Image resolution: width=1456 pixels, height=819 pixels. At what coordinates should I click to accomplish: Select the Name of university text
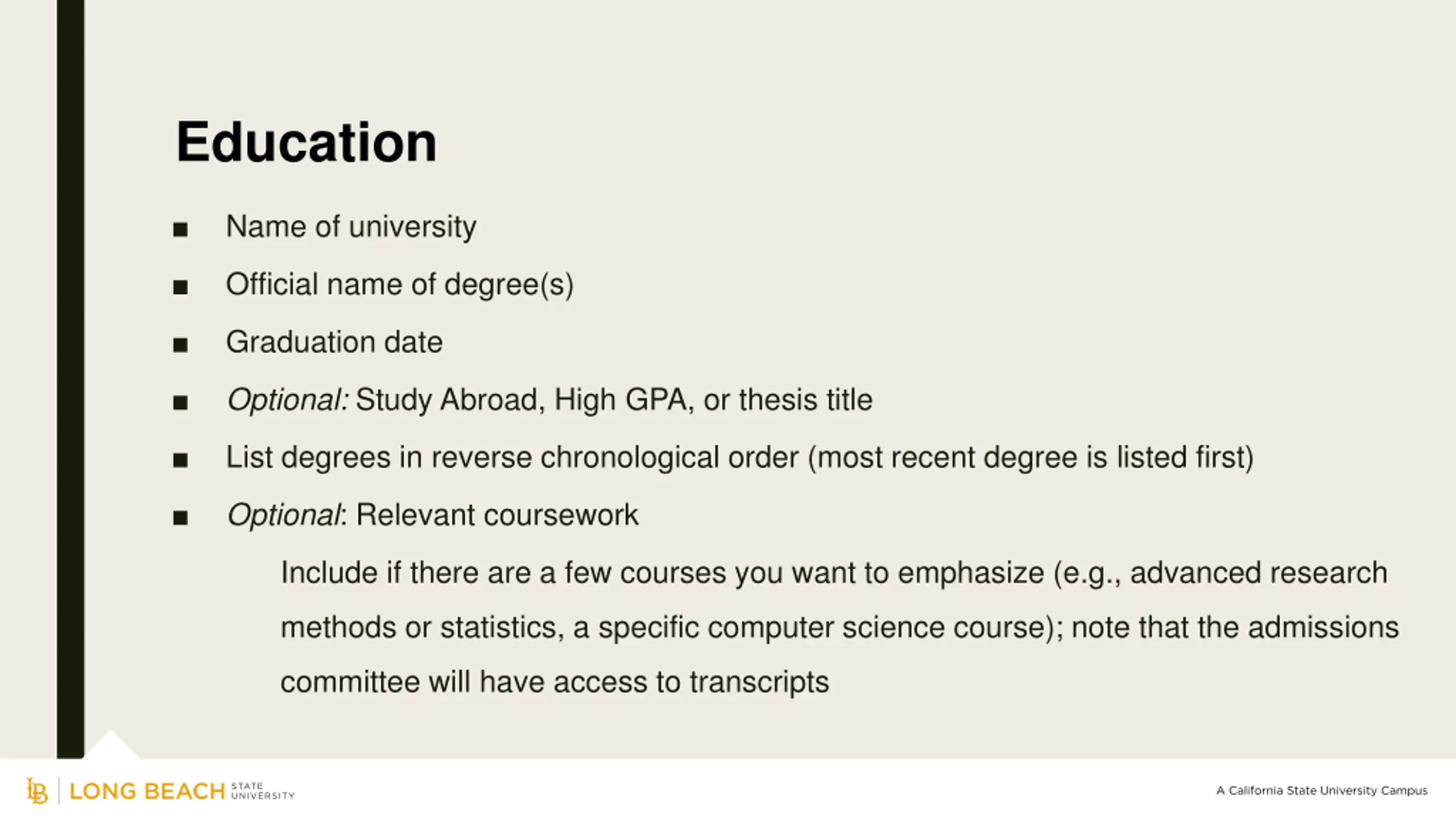(x=351, y=227)
